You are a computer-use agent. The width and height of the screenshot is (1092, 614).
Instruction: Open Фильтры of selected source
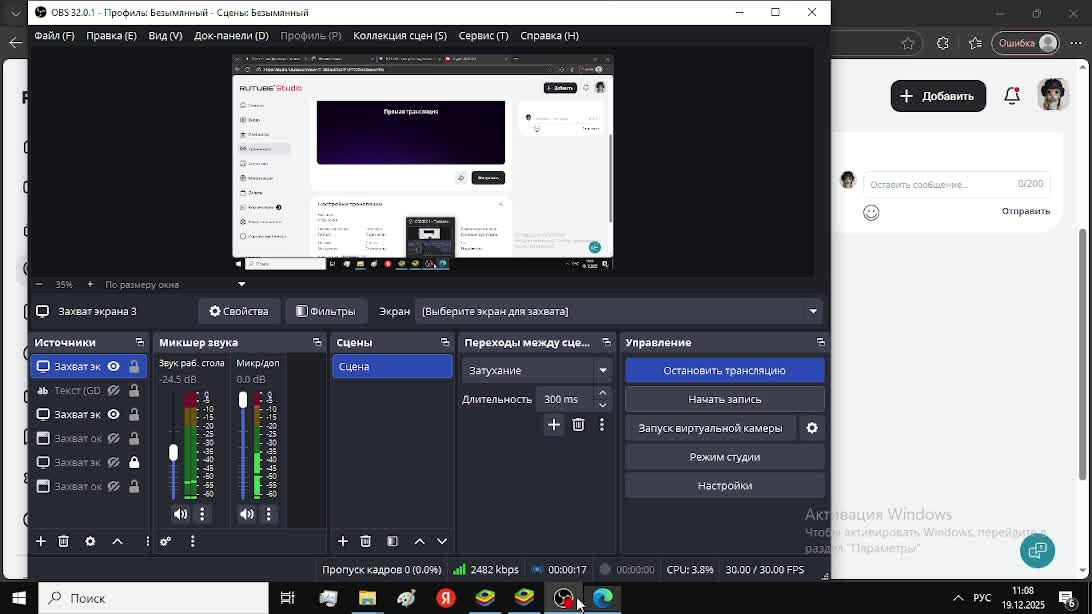[x=326, y=311]
